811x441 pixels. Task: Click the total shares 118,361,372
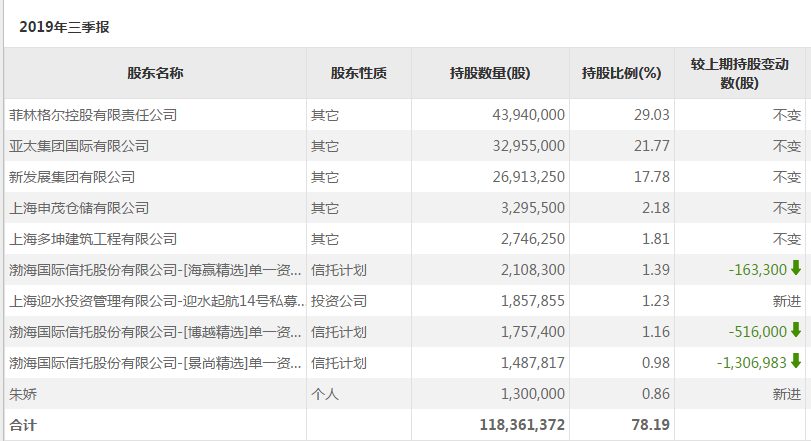[x=522, y=425]
